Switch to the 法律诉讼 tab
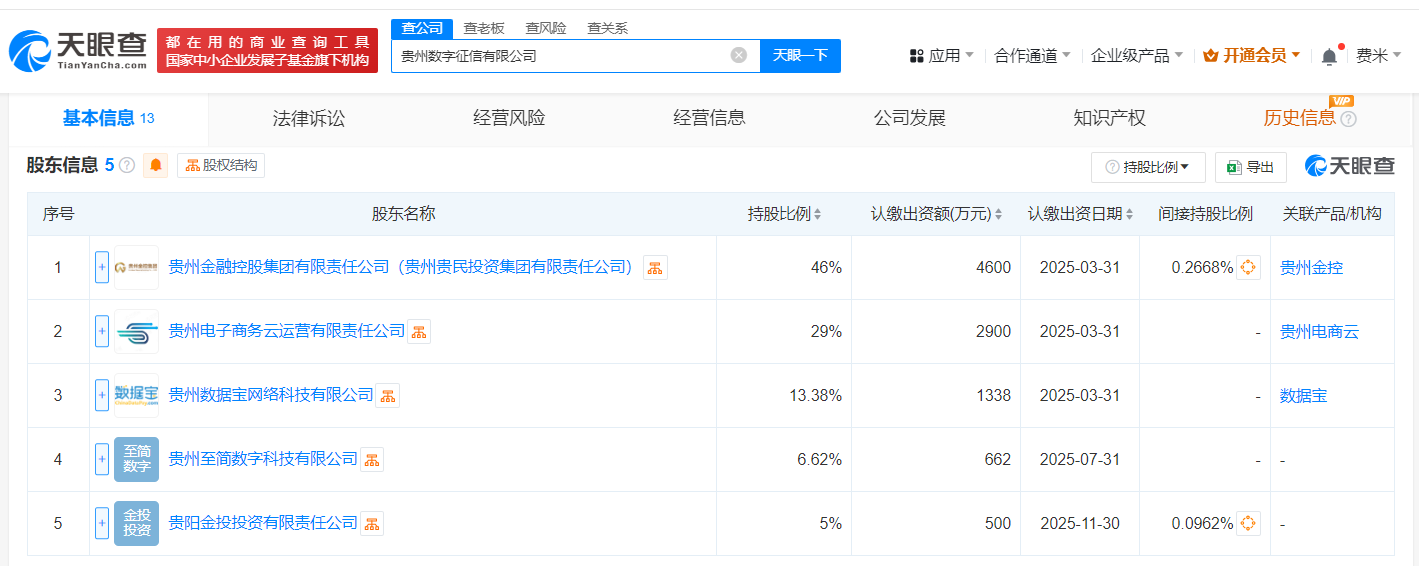1419x566 pixels. coord(308,119)
